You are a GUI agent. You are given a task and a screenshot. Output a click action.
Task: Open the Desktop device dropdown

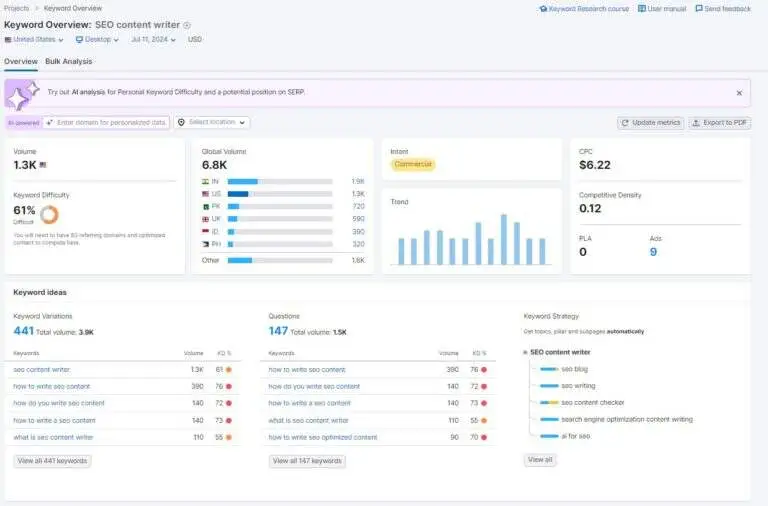97,40
